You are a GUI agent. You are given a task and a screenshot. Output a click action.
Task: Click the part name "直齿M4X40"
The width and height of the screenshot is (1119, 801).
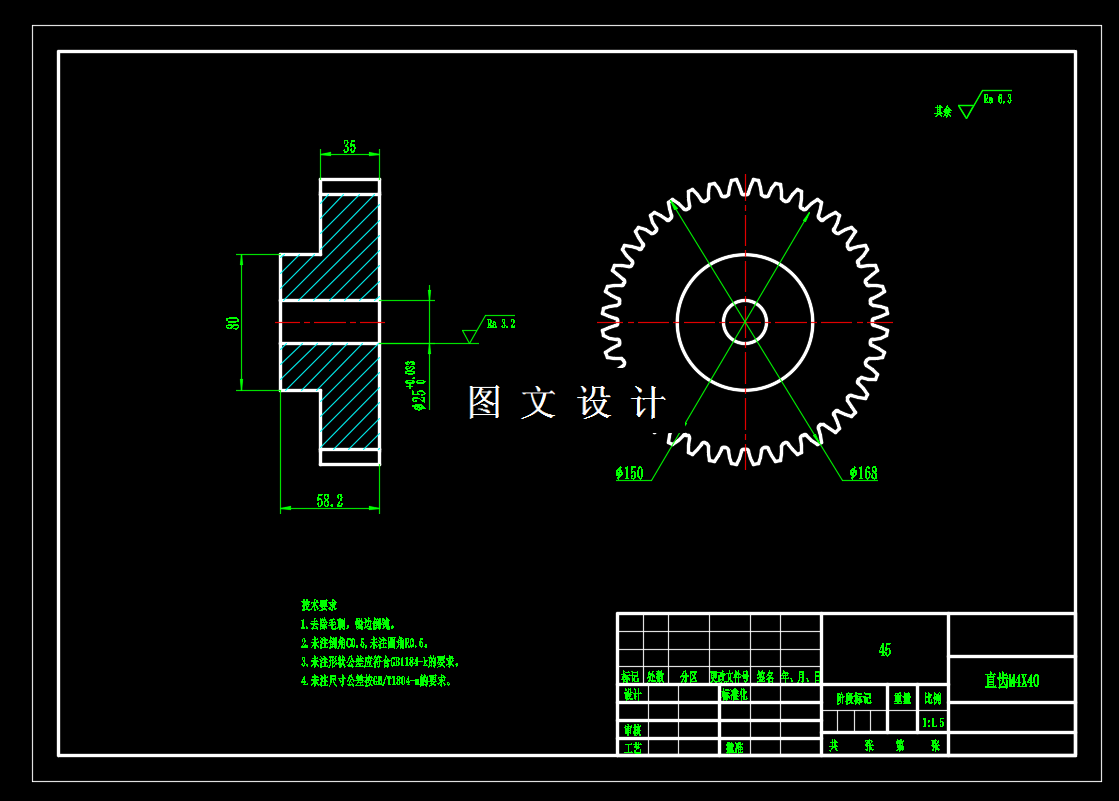[1012, 680]
